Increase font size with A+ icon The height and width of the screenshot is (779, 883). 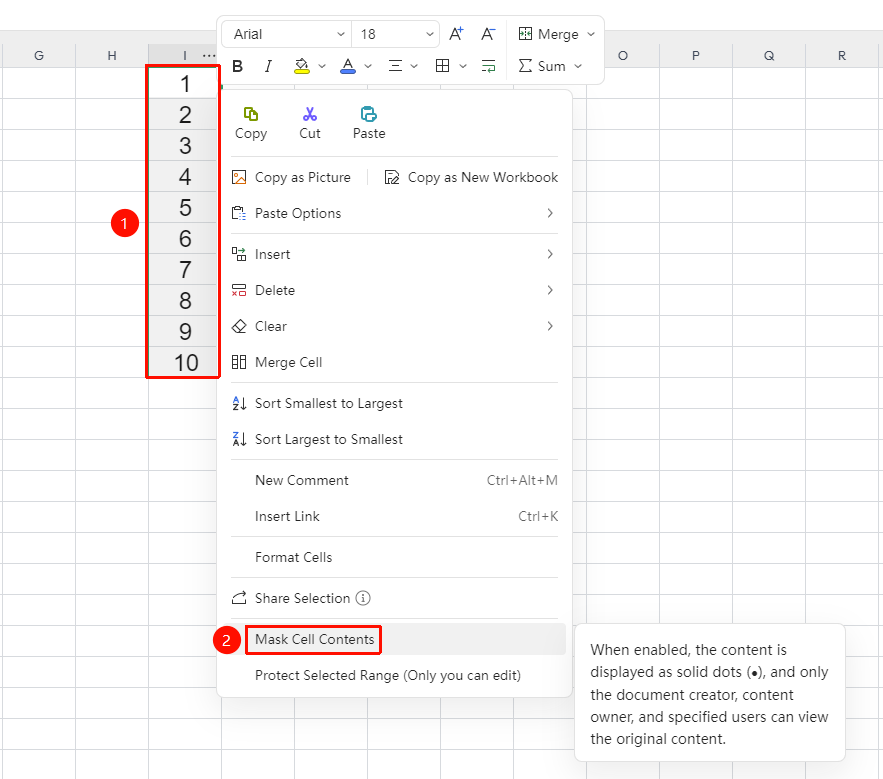(x=456, y=34)
